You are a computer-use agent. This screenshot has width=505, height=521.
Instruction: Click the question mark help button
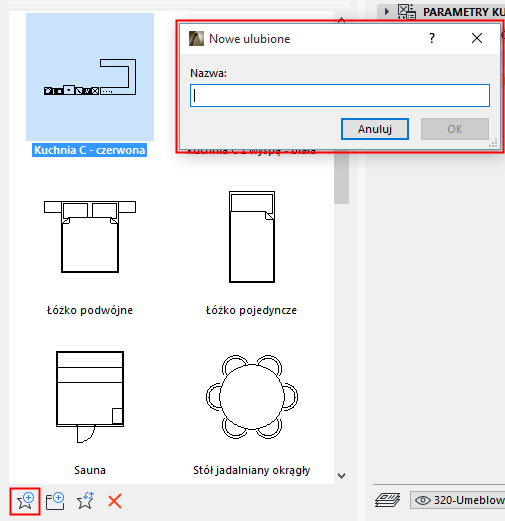pyautogui.click(x=432, y=38)
